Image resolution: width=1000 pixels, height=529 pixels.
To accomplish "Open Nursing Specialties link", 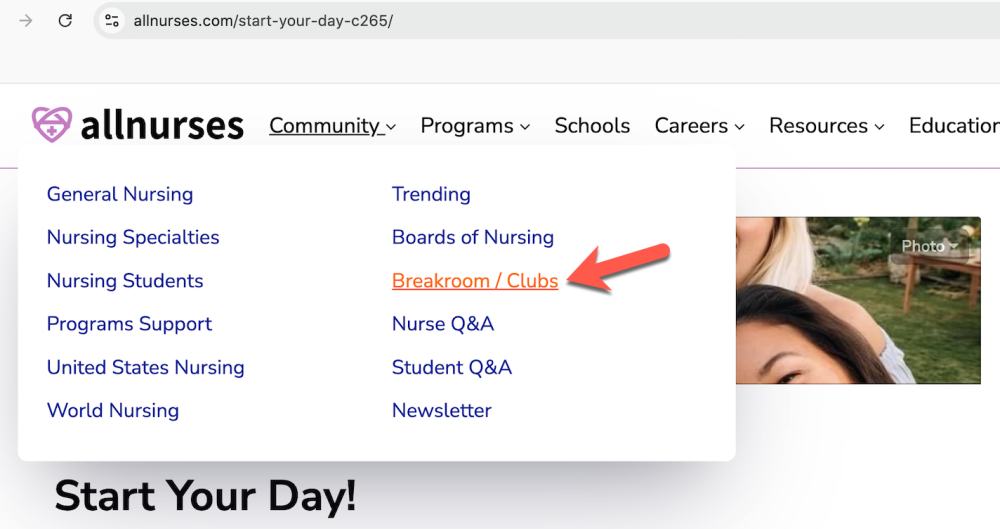I will (x=133, y=237).
